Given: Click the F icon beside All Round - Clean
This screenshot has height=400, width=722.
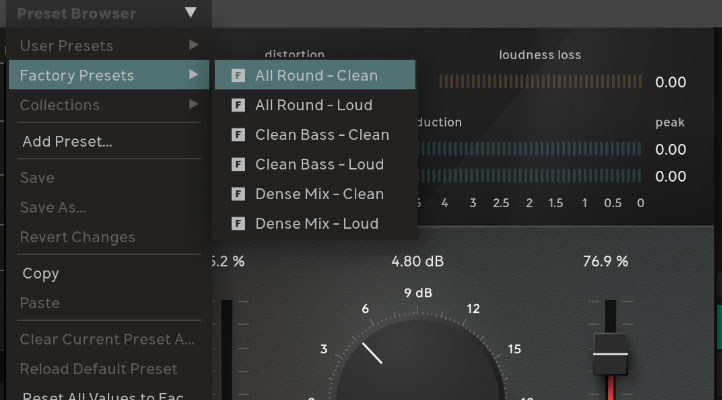Looking at the screenshot, I should pos(238,75).
